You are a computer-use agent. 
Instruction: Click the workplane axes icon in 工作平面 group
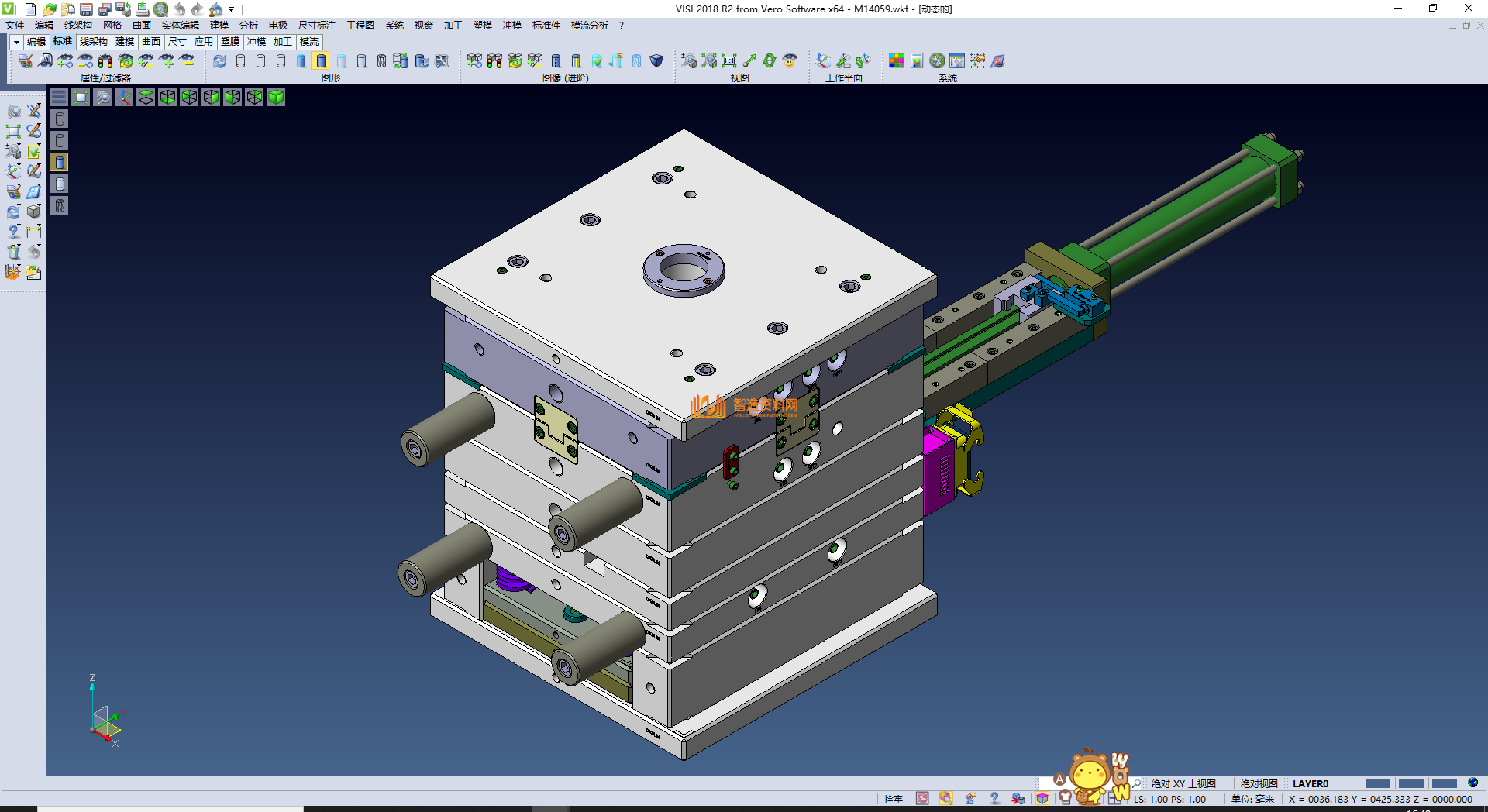tap(823, 60)
